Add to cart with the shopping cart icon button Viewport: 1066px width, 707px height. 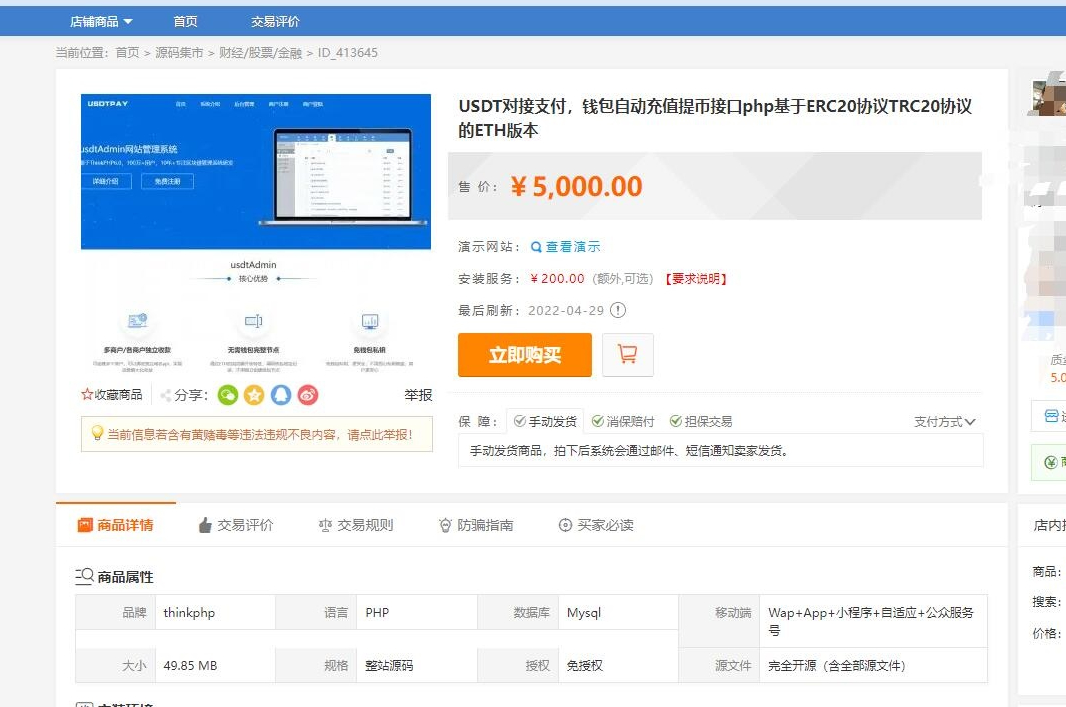click(x=627, y=355)
